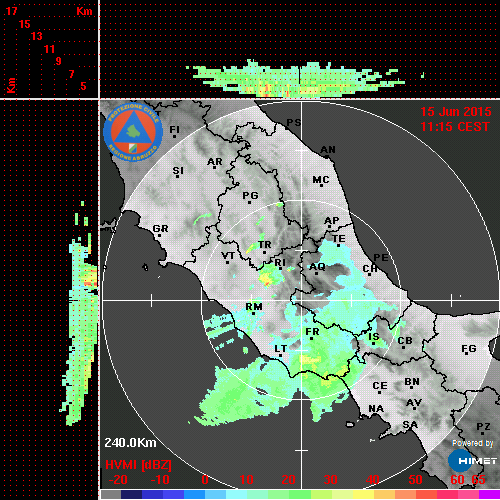
Task: Click the PG province label
Action: click(250, 195)
